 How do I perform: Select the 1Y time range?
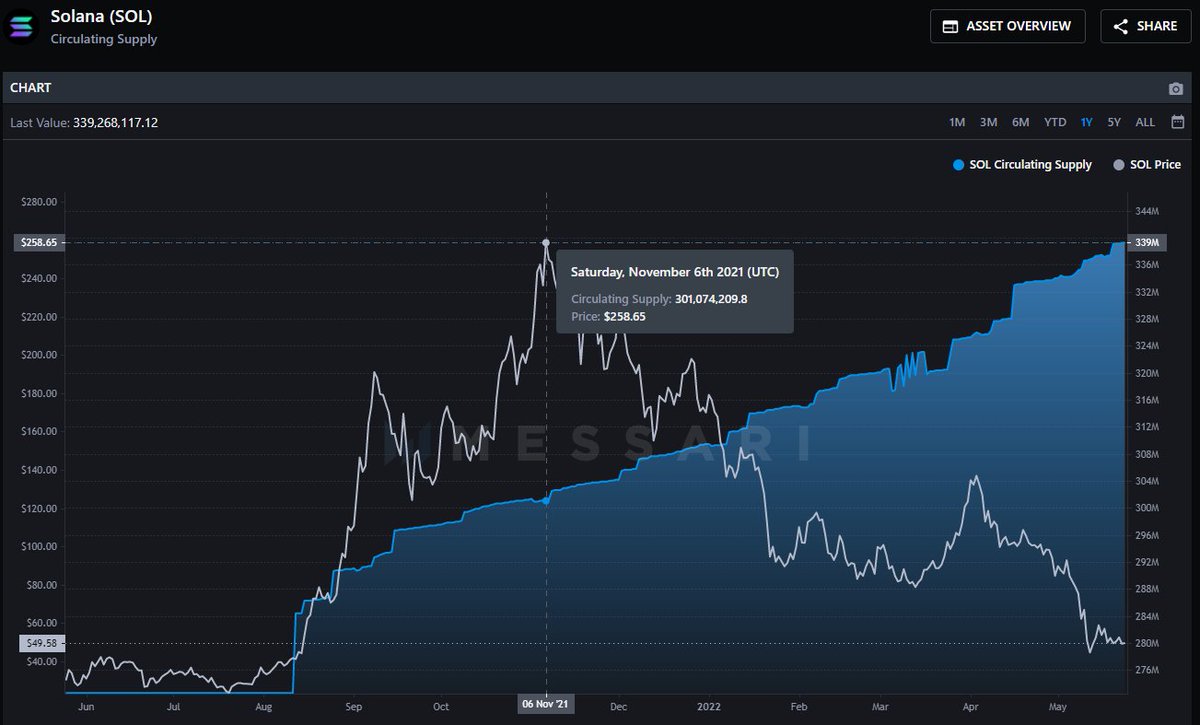click(x=1086, y=122)
